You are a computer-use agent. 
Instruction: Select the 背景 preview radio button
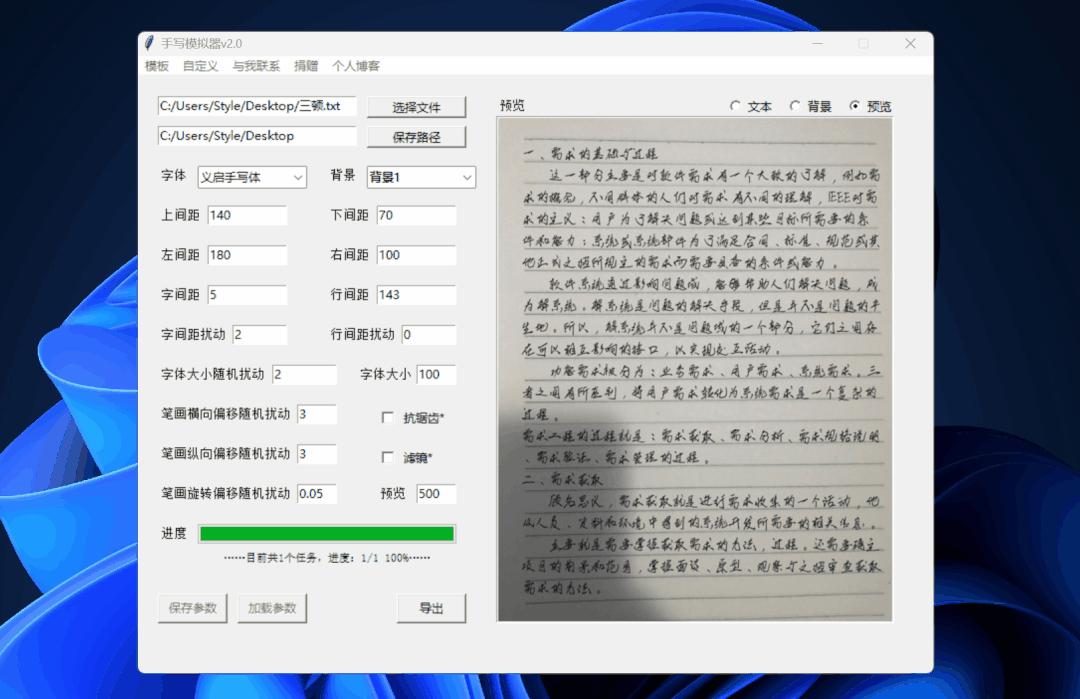click(796, 106)
